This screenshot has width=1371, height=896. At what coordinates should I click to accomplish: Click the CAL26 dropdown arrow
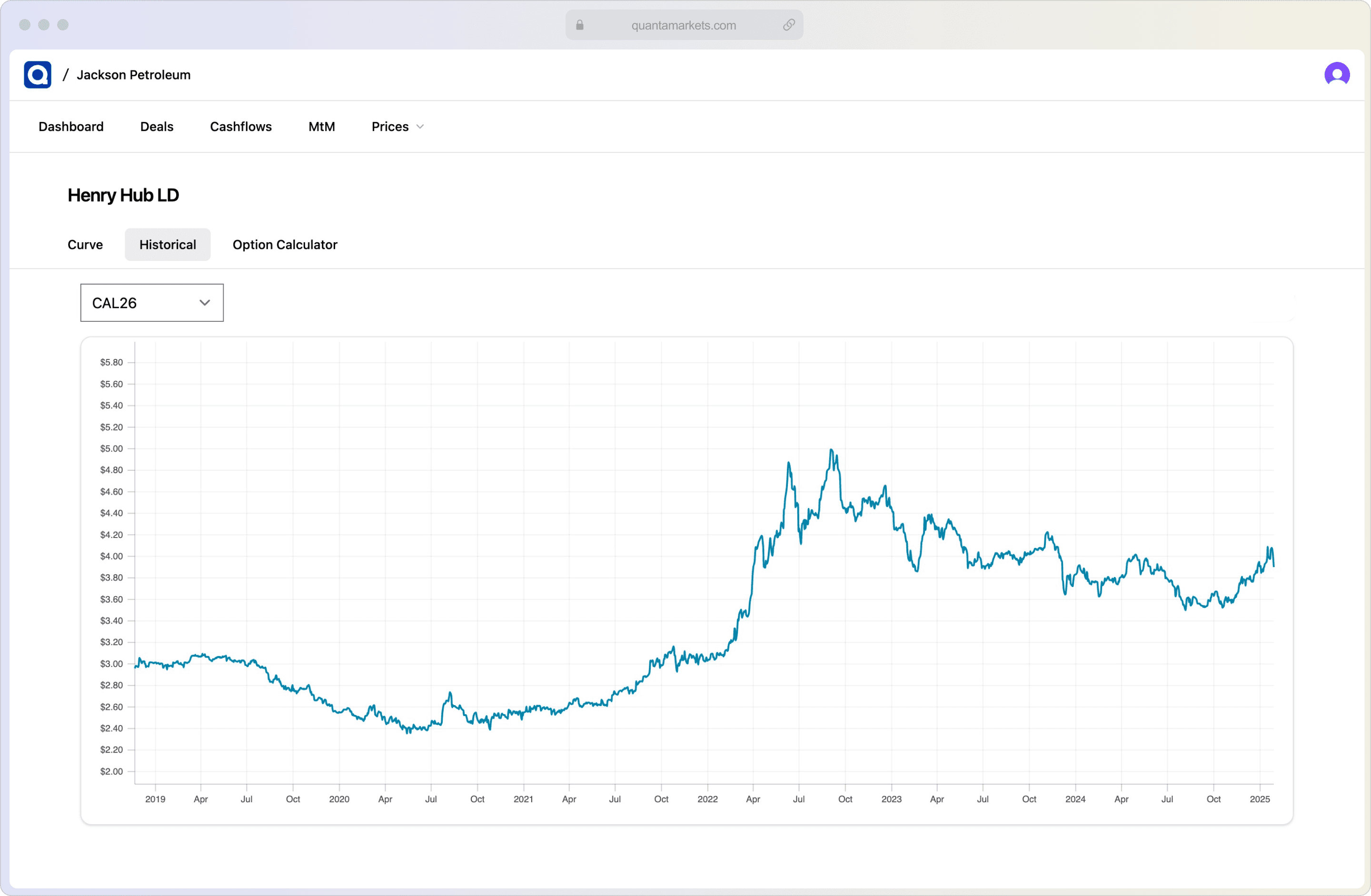[x=205, y=303]
